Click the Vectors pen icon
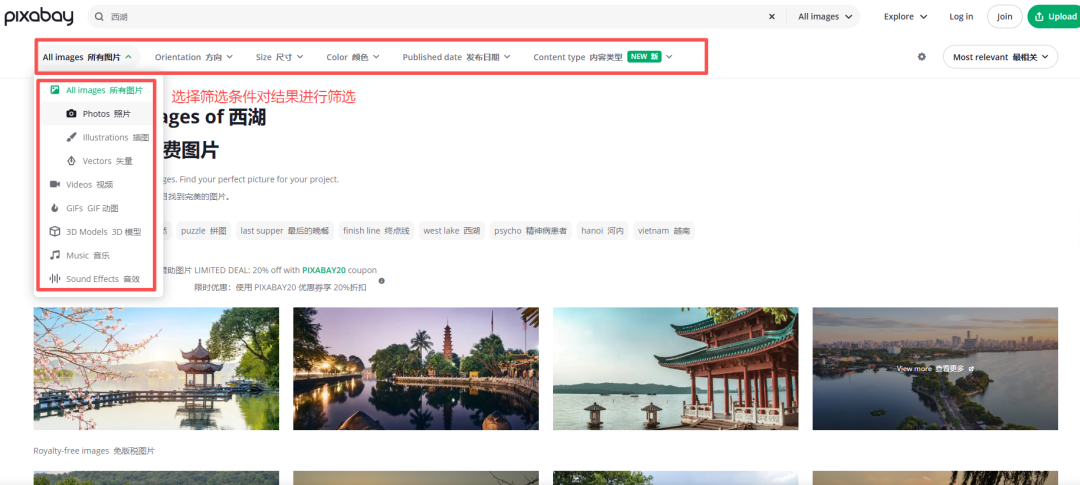Screen dimensions: 1080x485 (71, 161)
